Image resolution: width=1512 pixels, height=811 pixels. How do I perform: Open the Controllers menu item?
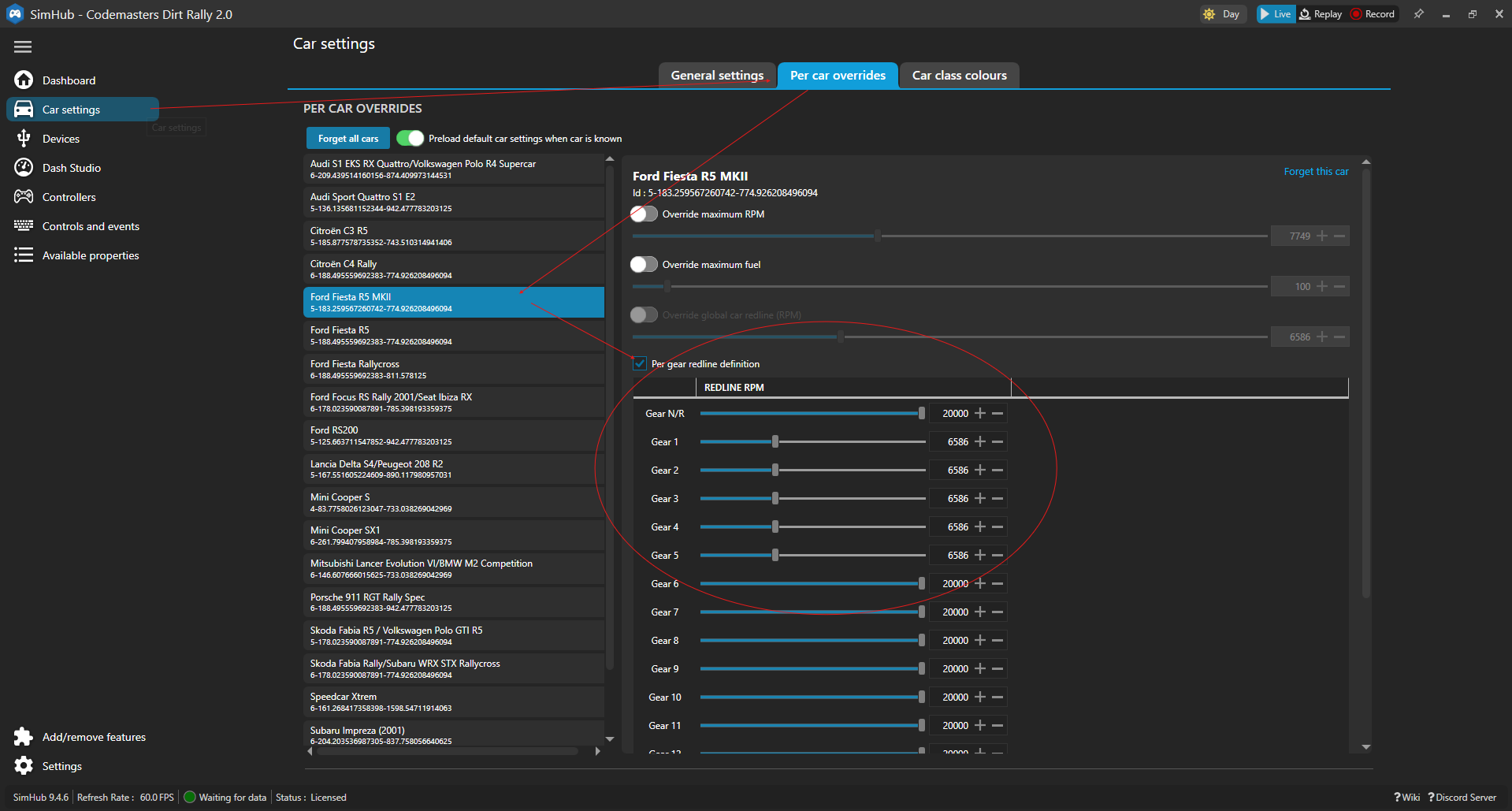click(69, 197)
